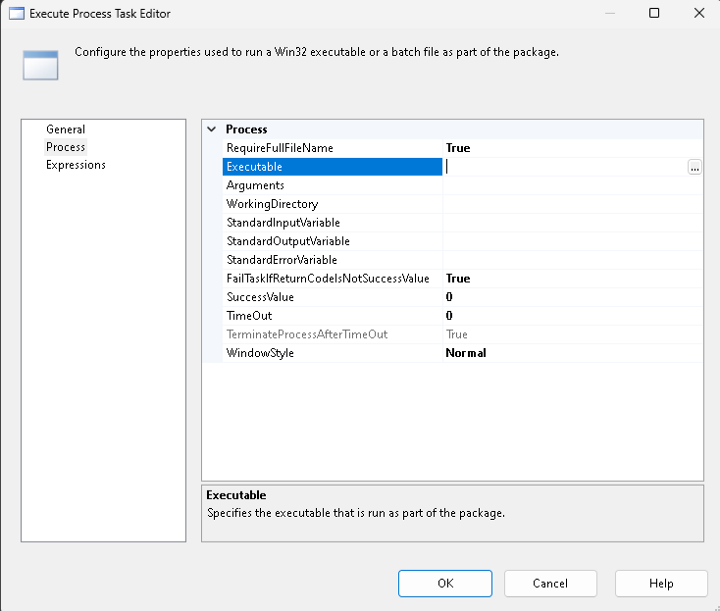Select the StandardInputVariable property

point(283,223)
